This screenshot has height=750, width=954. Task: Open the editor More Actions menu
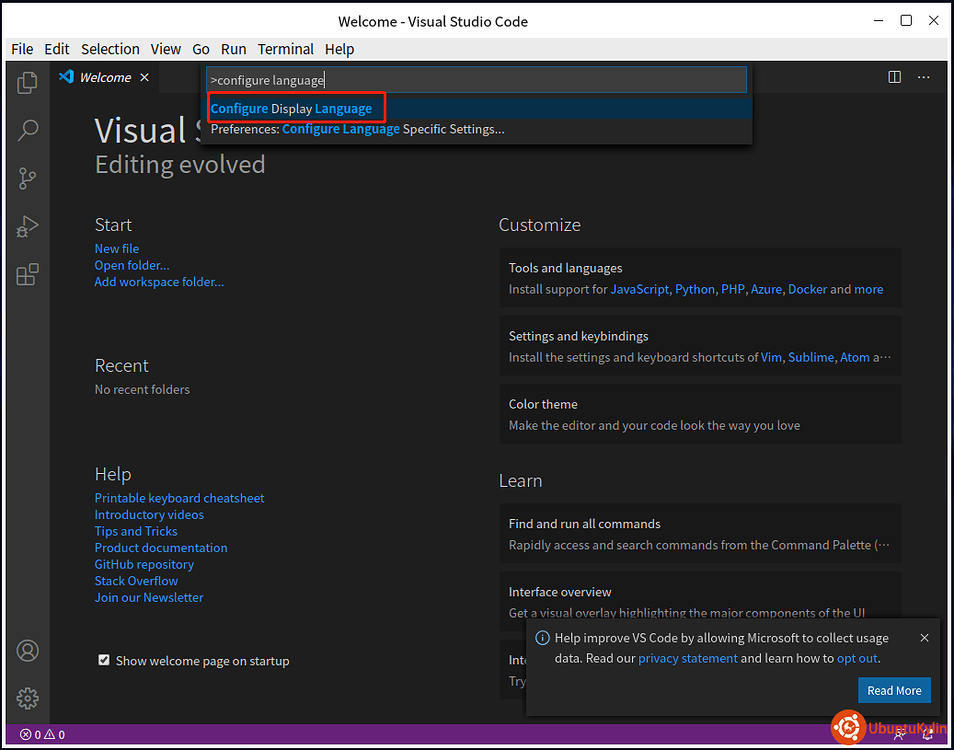click(923, 76)
